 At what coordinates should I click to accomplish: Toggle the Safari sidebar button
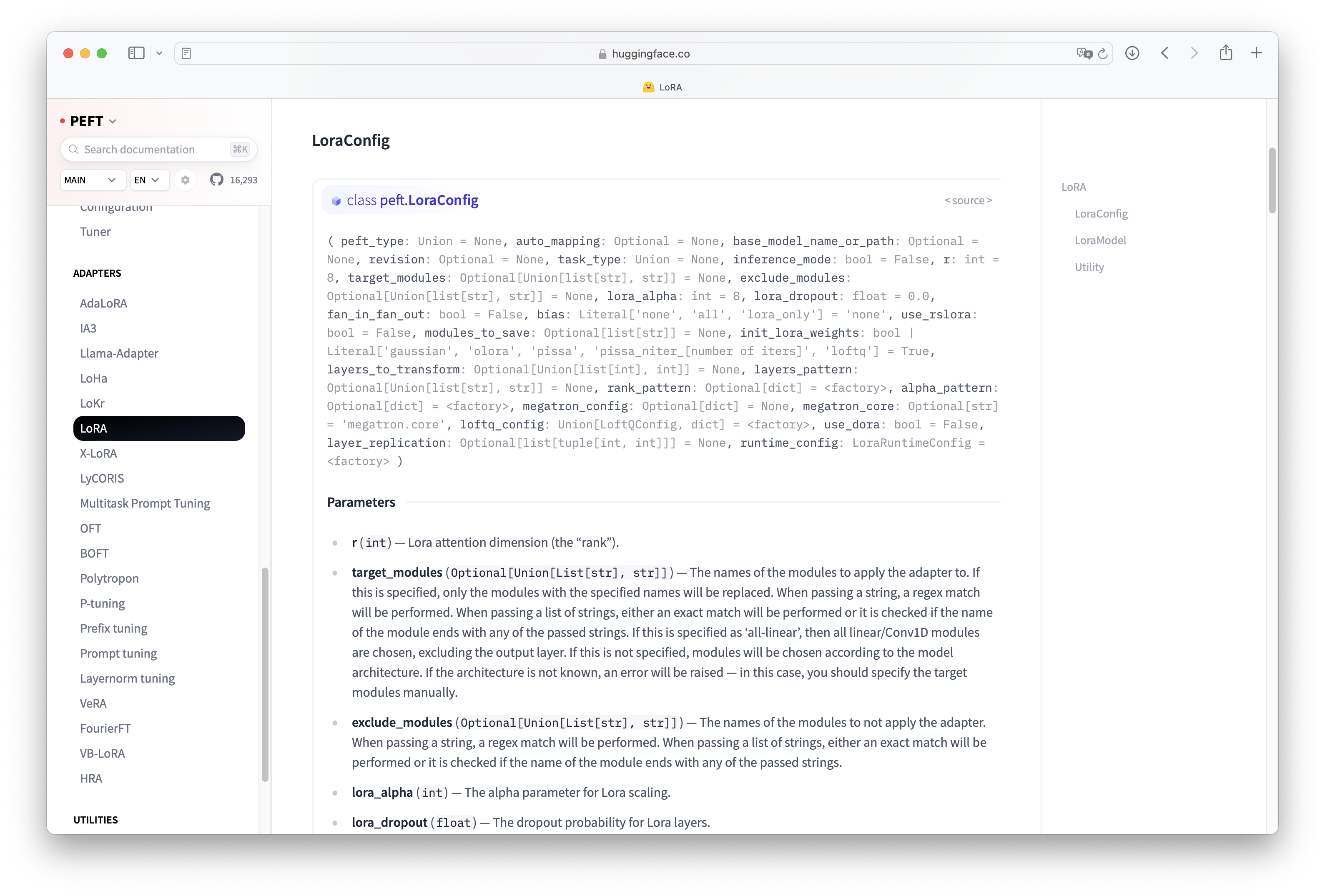pos(136,53)
